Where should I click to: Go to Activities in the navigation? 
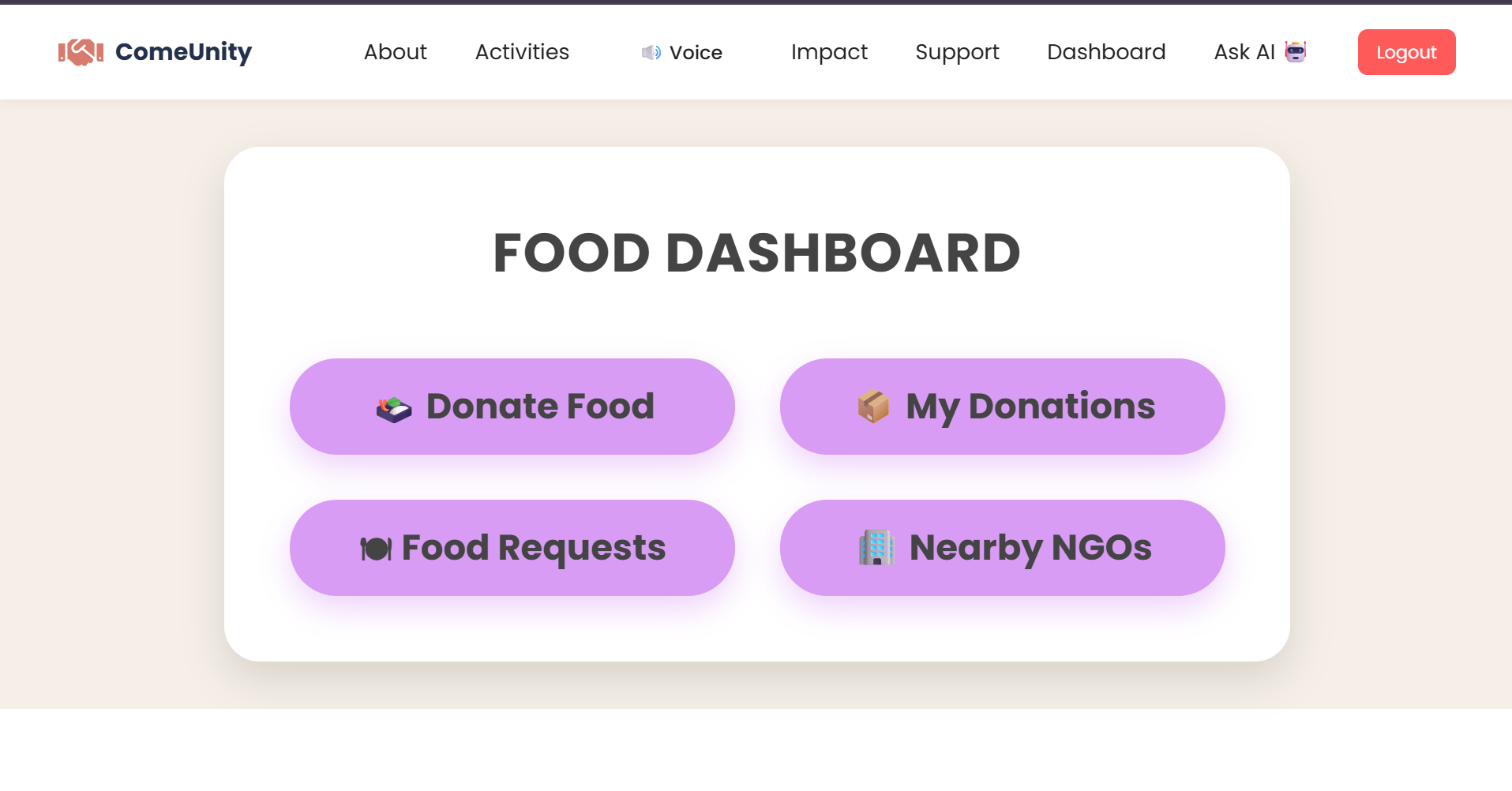522,52
